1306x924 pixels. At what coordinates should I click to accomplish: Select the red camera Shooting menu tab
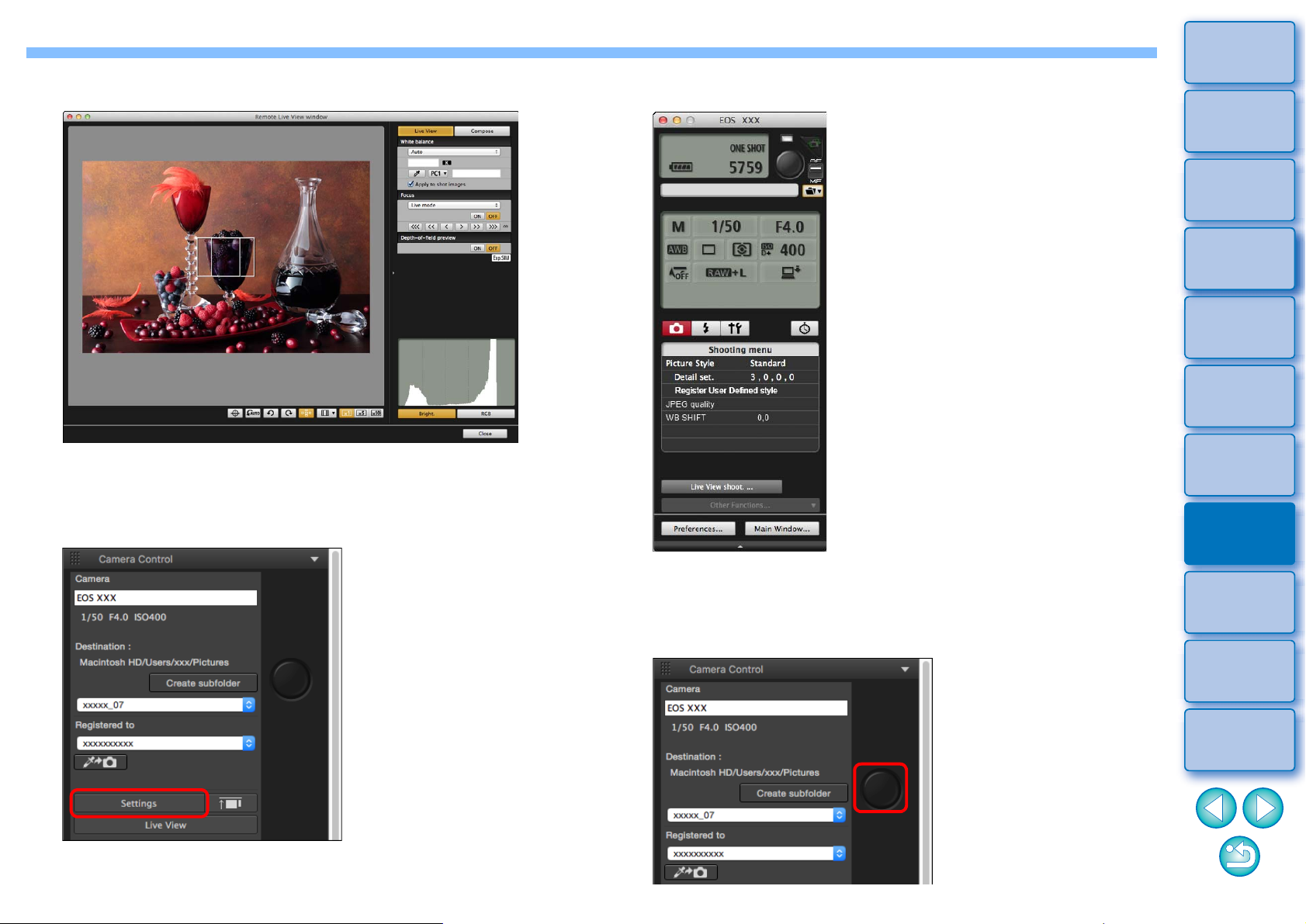677,328
